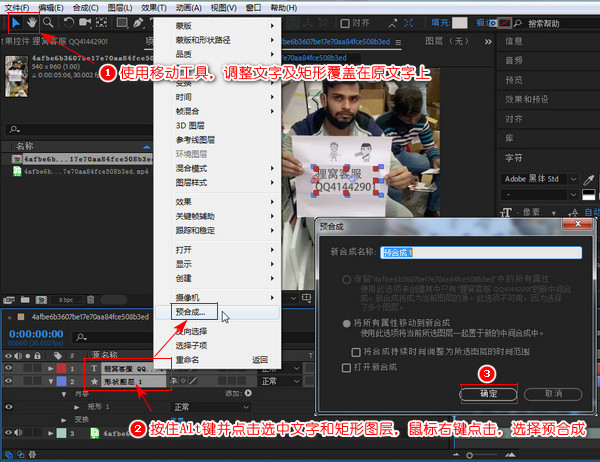The width and height of the screenshot is (600, 462).
Task: Click the first toggle icon at timeline bottom-left
Action: (x=8, y=455)
